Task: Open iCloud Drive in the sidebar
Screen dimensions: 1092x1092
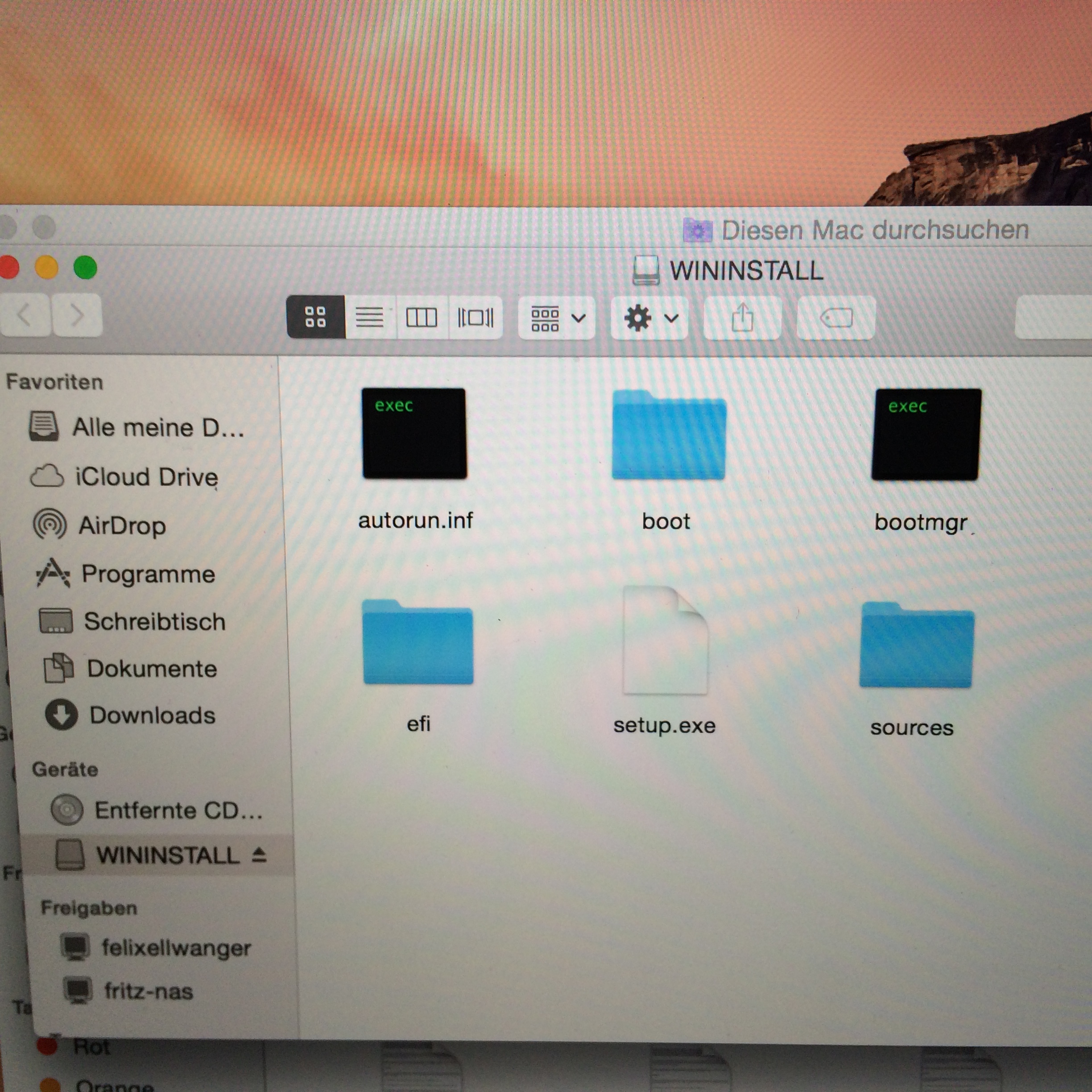Action: (146, 477)
